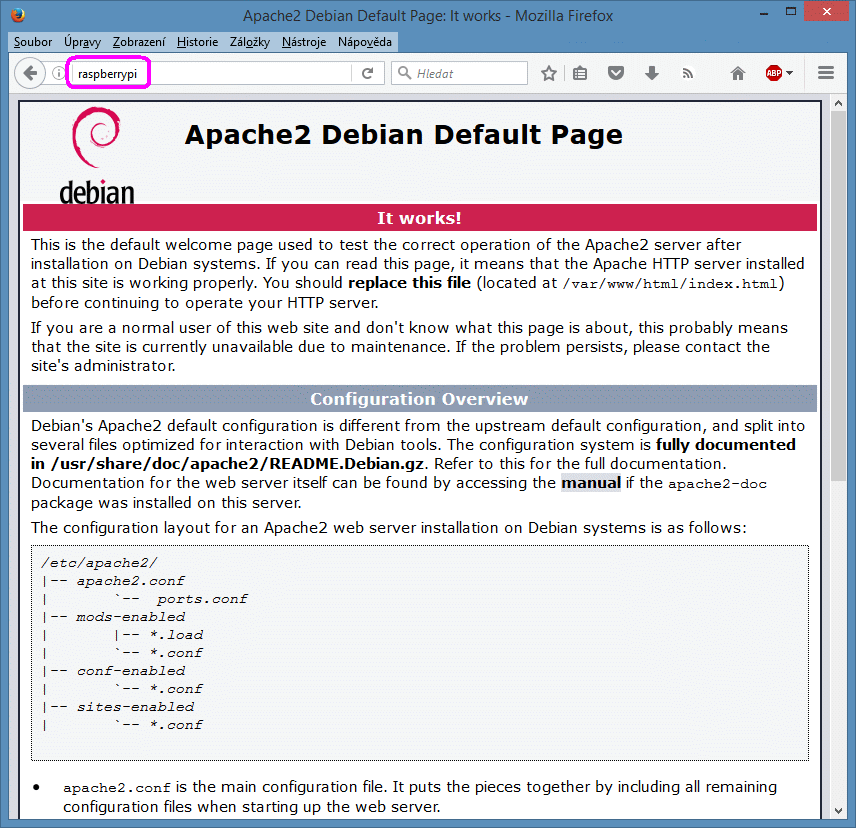Click the 'ports.conf' line in tree
Viewport: 856px width, 828px height.
point(202,599)
